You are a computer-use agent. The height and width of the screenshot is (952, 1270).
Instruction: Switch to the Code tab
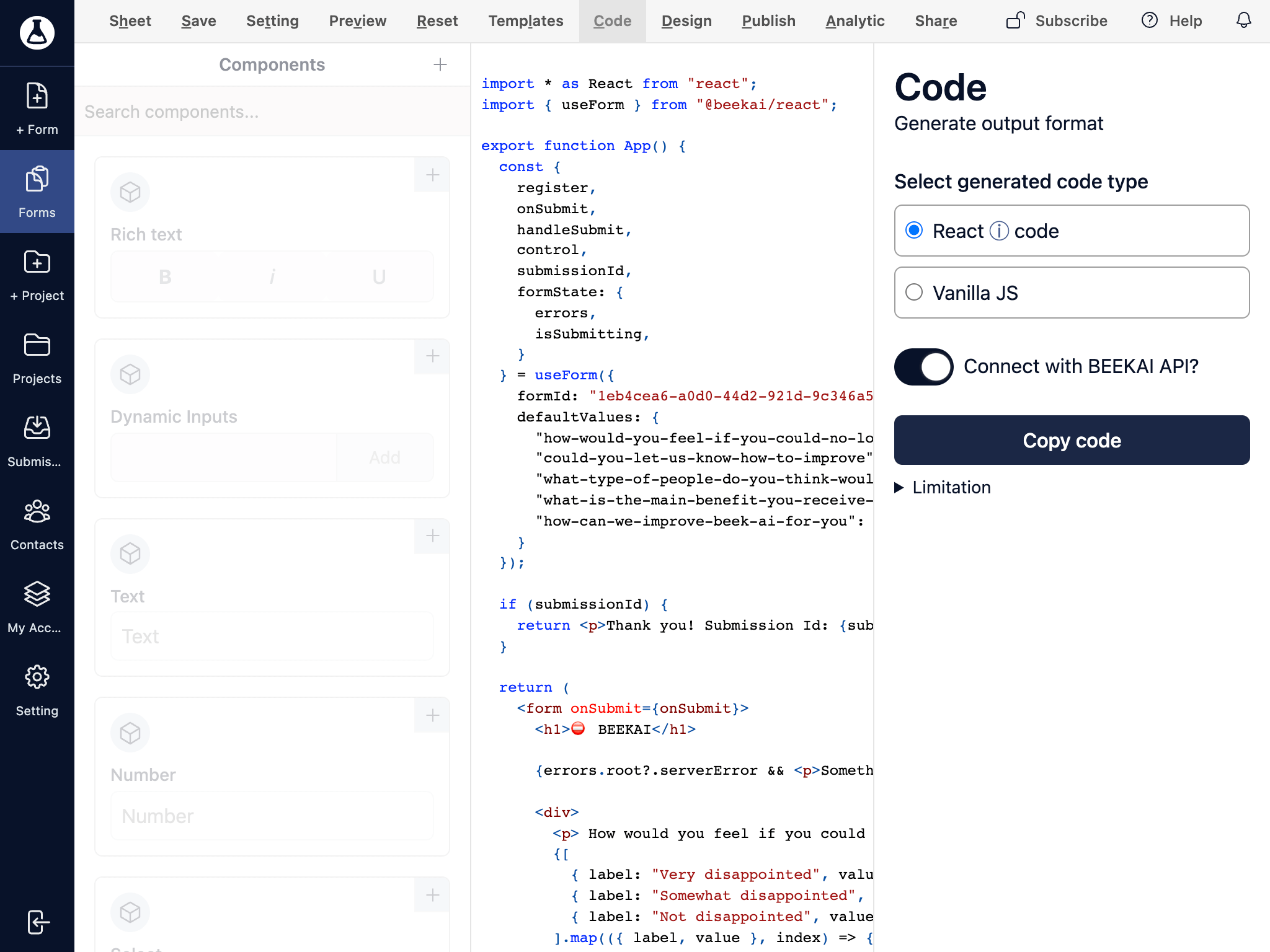click(613, 21)
